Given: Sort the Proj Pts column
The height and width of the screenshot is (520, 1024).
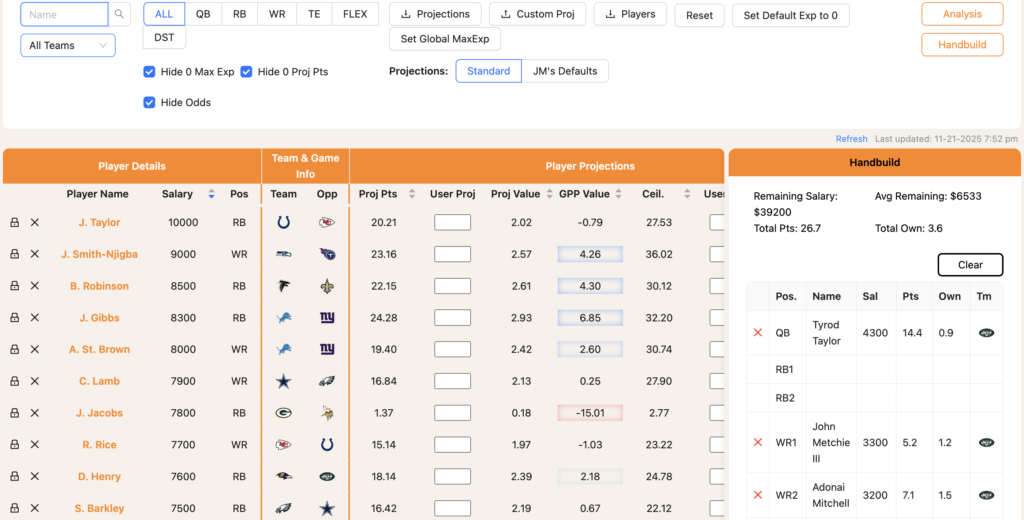Looking at the screenshot, I should click(405, 194).
